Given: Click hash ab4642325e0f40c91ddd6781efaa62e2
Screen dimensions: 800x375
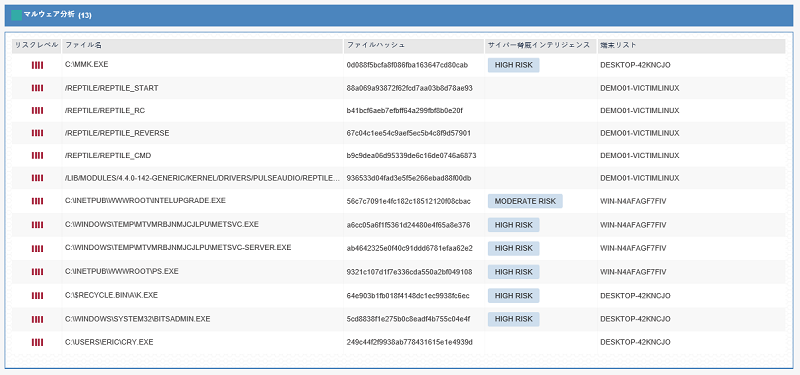Looking at the screenshot, I should [x=410, y=248].
